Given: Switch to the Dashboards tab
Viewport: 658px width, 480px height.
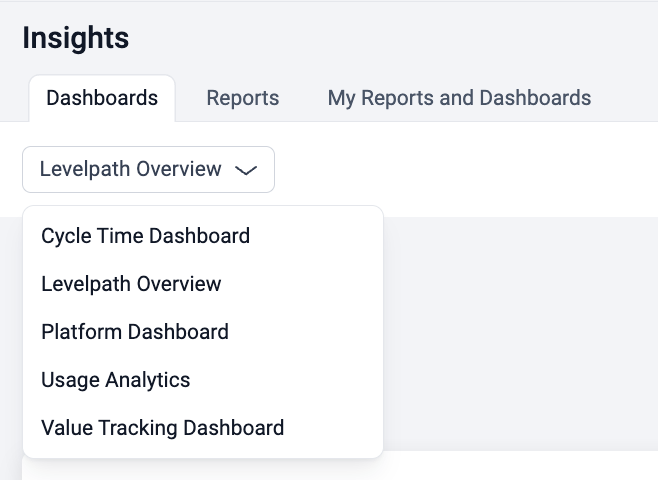Looking at the screenshot, I should pyautogui.click(x=102, y=98).
